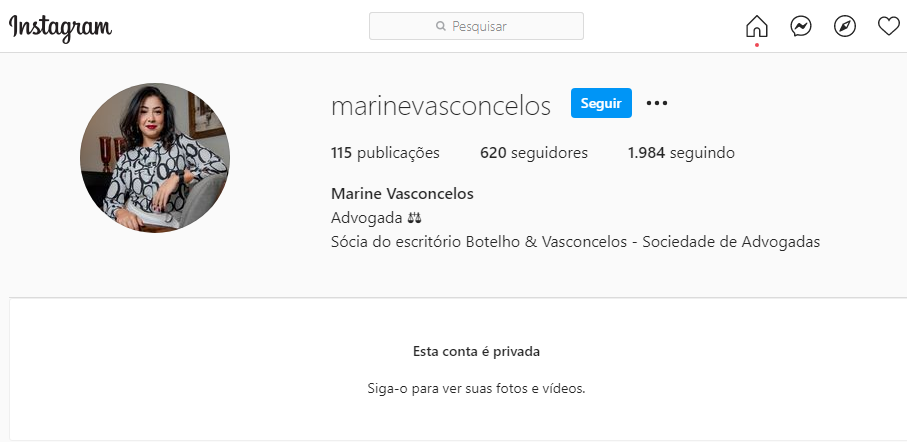Focus the Pesquisar search field
The image size is (907, 442).
tap(476, 26)
